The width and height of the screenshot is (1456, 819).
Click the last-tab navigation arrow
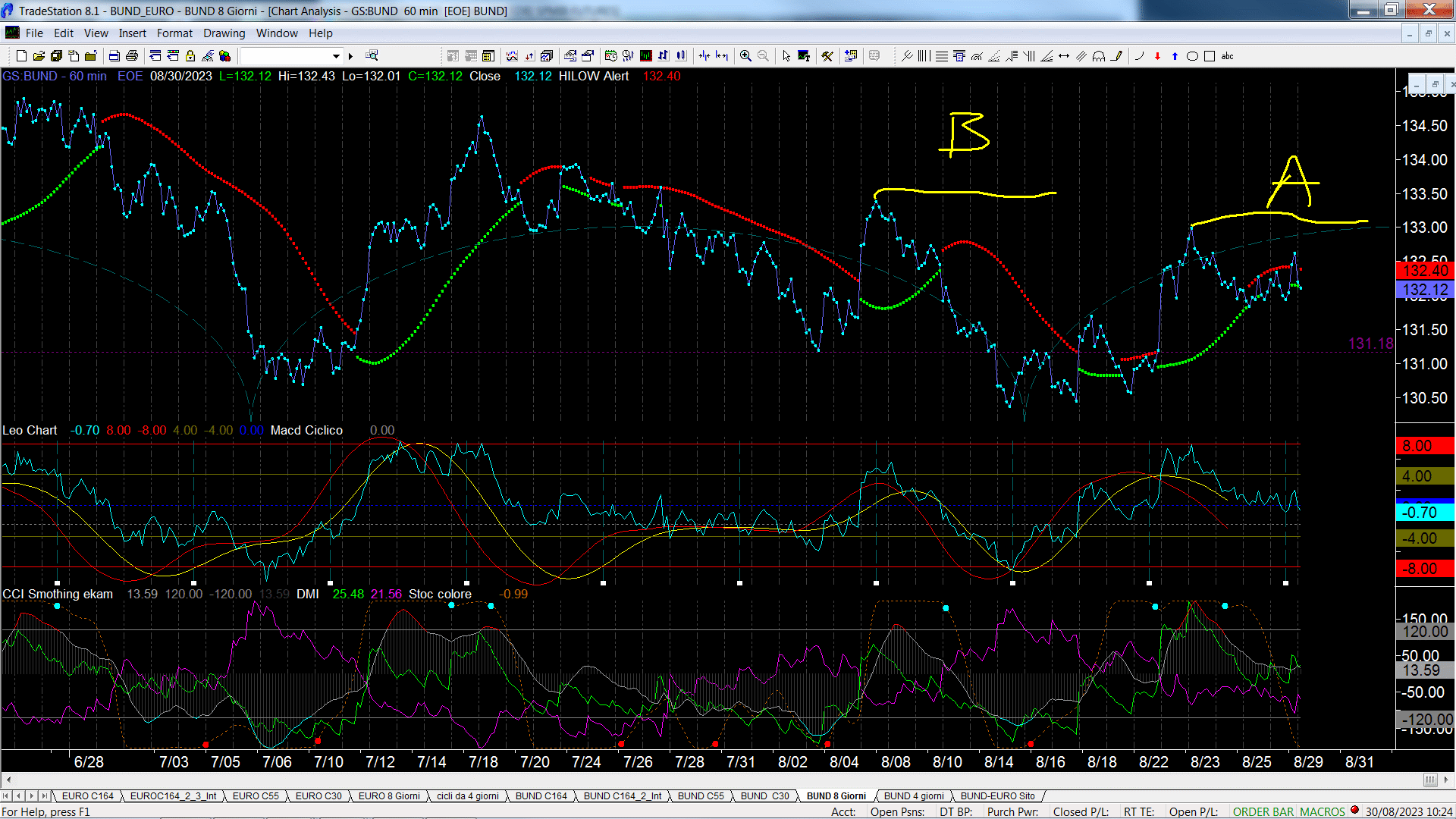tap(44, 795)
